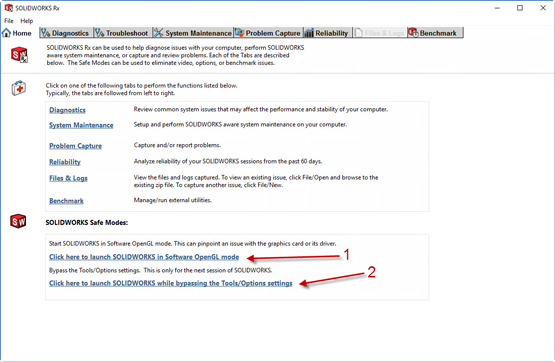555x362 pixels.
Task: Follow the System Maintenance link
Action: tap(81, 125)
